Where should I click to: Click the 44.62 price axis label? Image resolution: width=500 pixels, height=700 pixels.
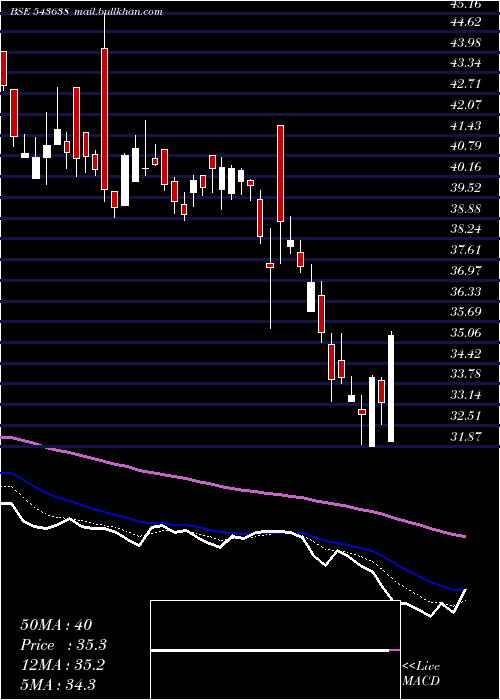tap(466, 22)
